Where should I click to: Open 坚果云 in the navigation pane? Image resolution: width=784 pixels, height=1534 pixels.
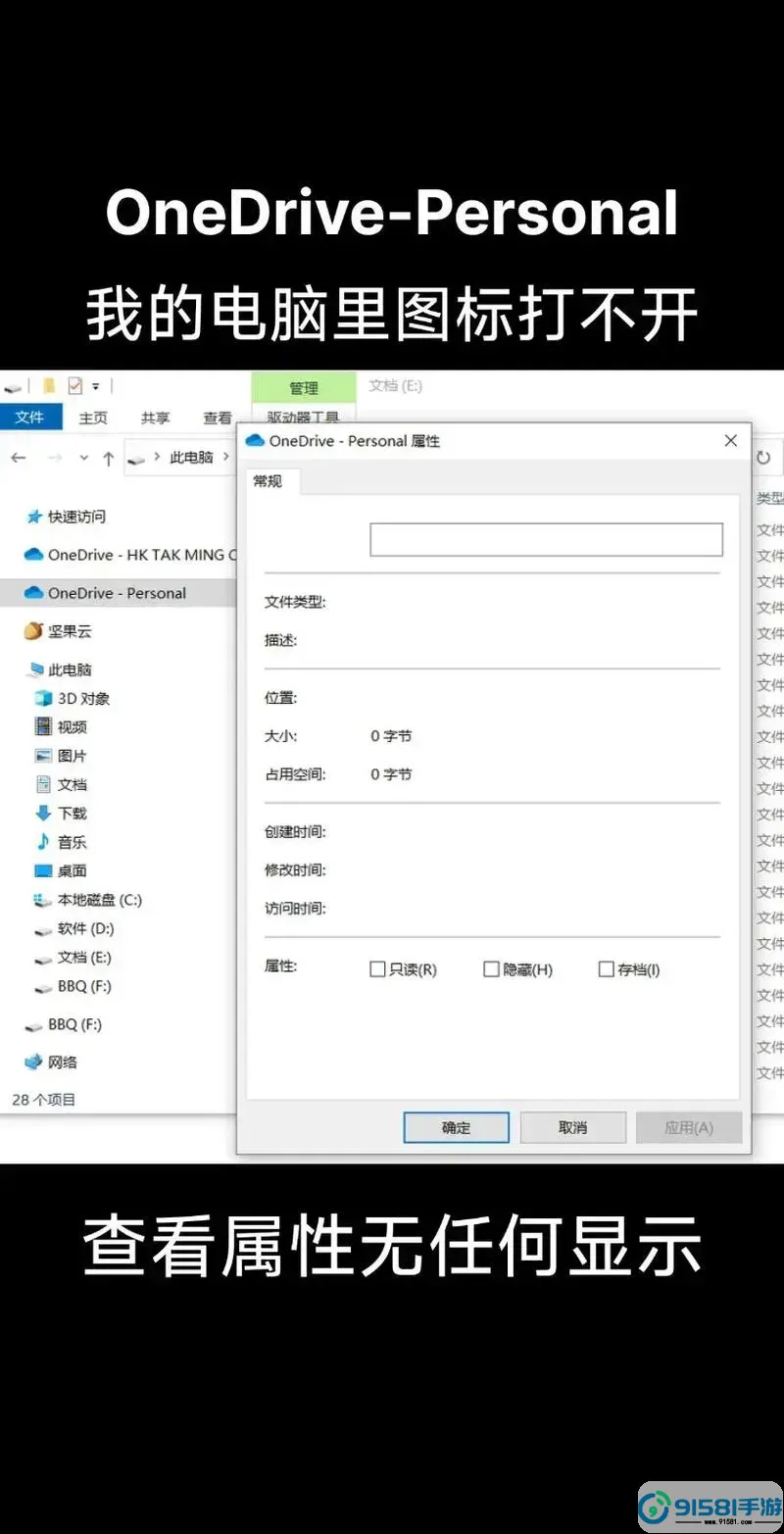point(58,631)
